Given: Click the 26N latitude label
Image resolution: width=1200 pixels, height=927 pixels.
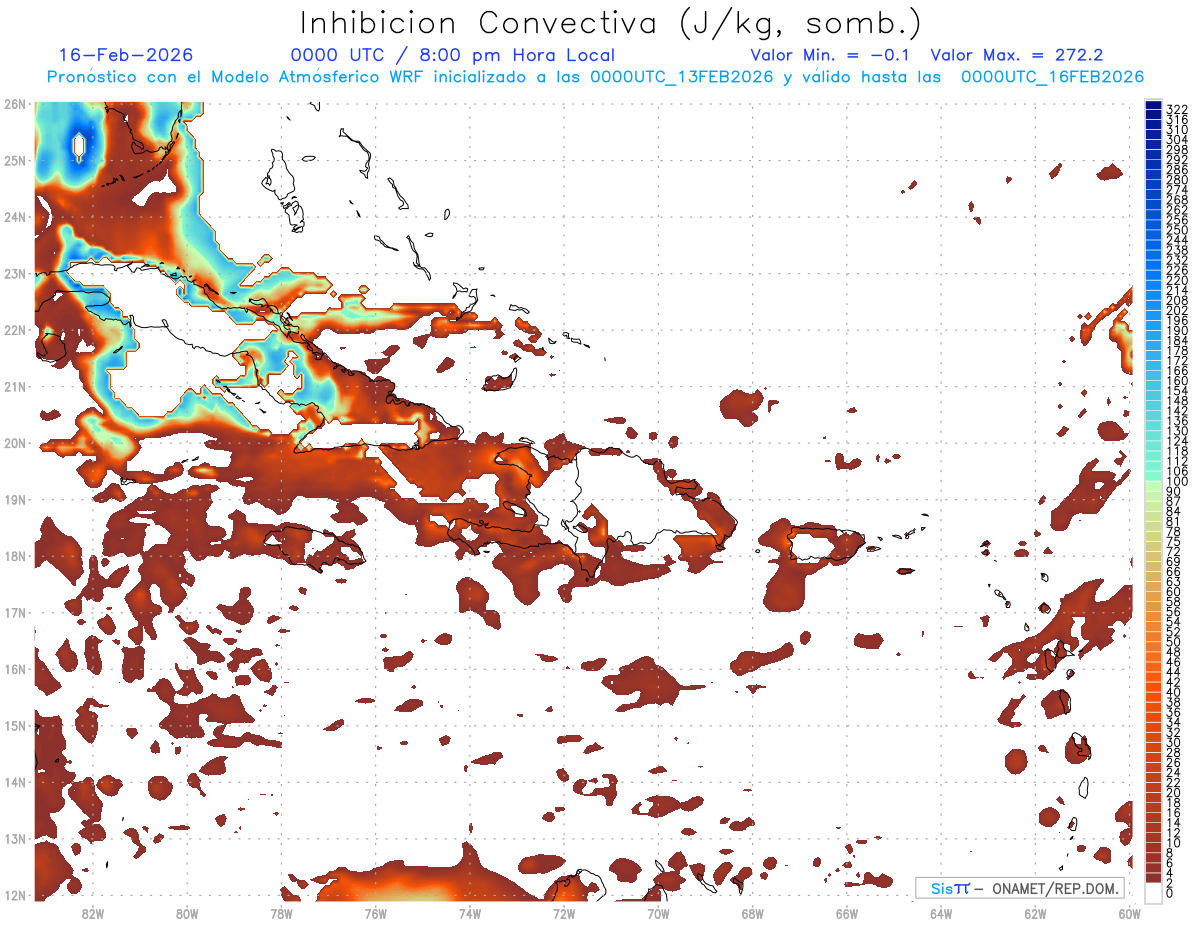Looking at the screenshot, I should click(14, 104).
